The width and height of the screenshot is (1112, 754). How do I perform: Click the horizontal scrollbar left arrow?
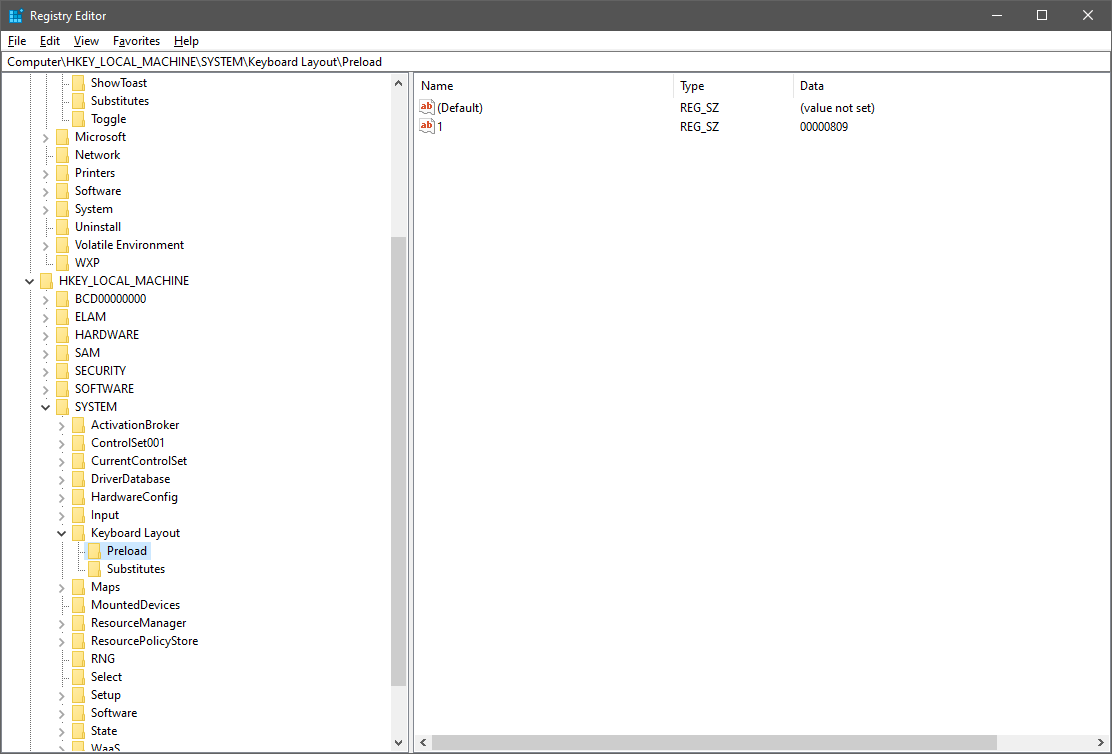(423, 743)
